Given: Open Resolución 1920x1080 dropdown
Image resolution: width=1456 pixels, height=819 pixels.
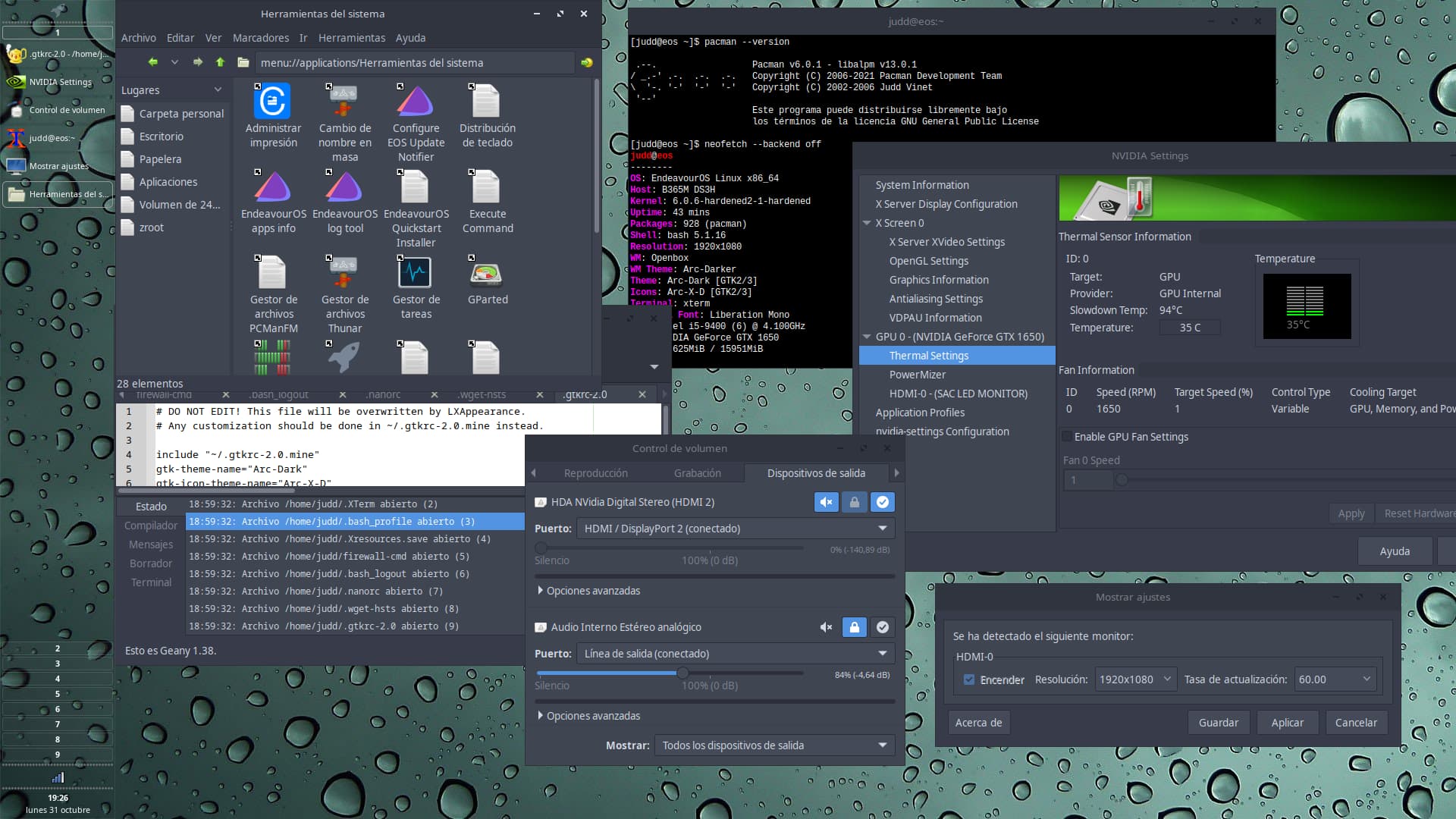Looking at the screenshot, I should pos(1135,679).
